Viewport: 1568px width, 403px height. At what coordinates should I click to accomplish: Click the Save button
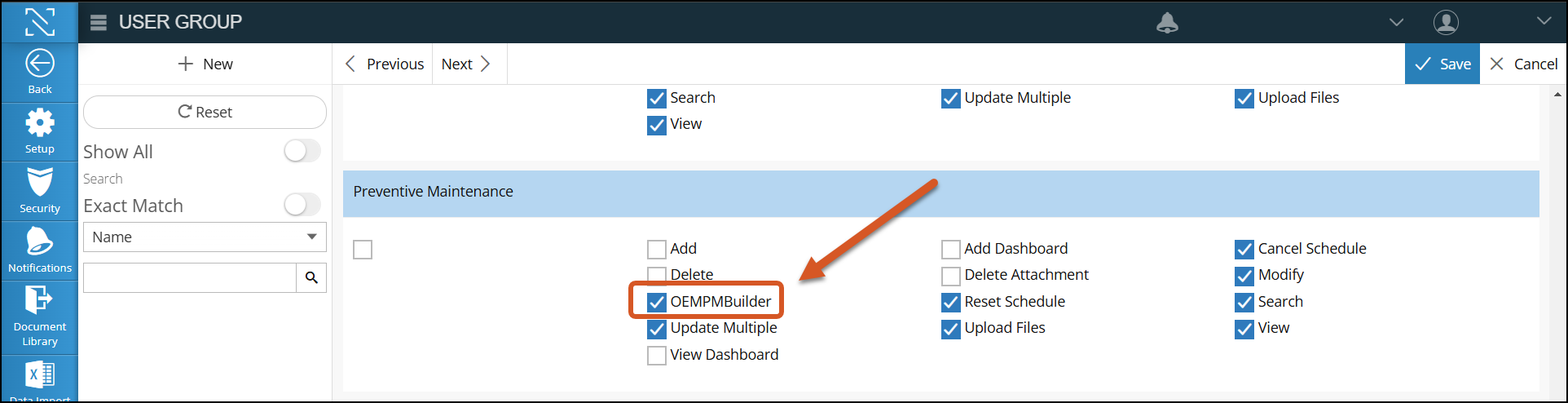1442,64
